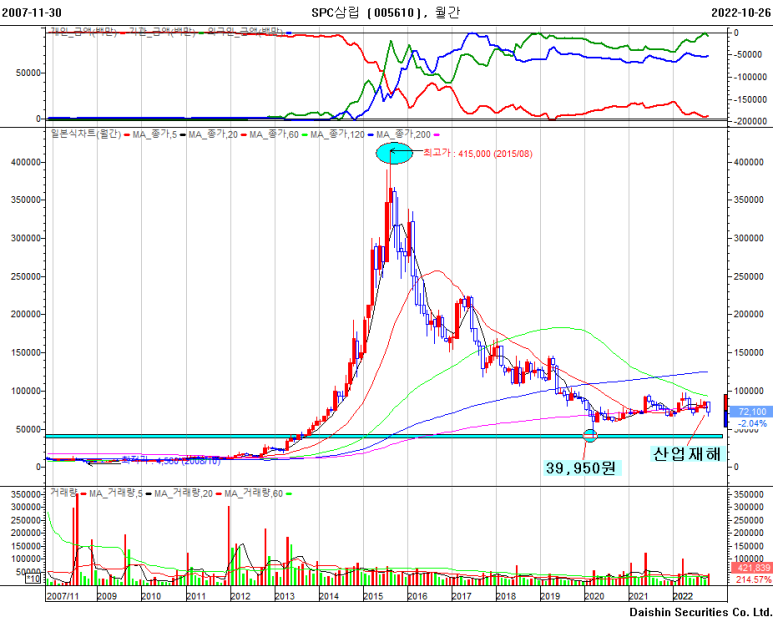This screenshot has height=622, width=773.
Task: Click 250000 on the left price axis
Action: click(x=26, y=276)
